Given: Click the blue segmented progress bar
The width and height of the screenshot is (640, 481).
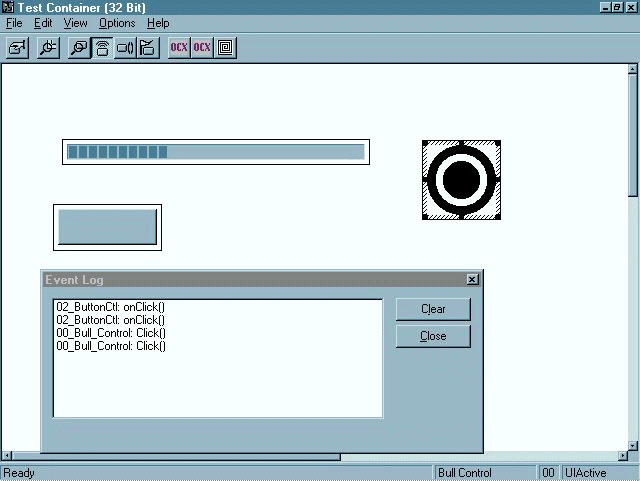Looking at the screenshot, I should tap(216, 152).
